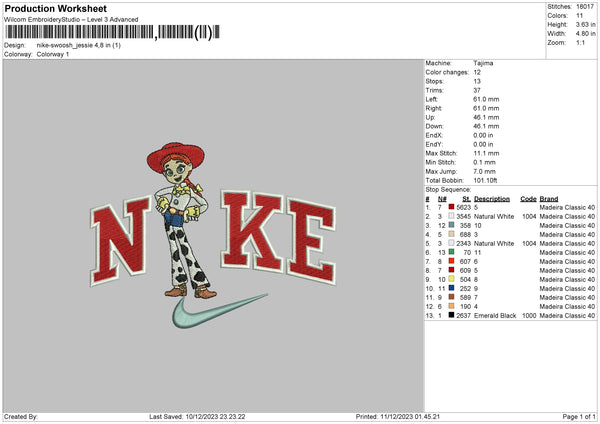Image resolution: width=600 pixels, height=424 pixels.
Task: Select the Printed timestamp 11/12/2023 01.45.21
Action: 410,416
